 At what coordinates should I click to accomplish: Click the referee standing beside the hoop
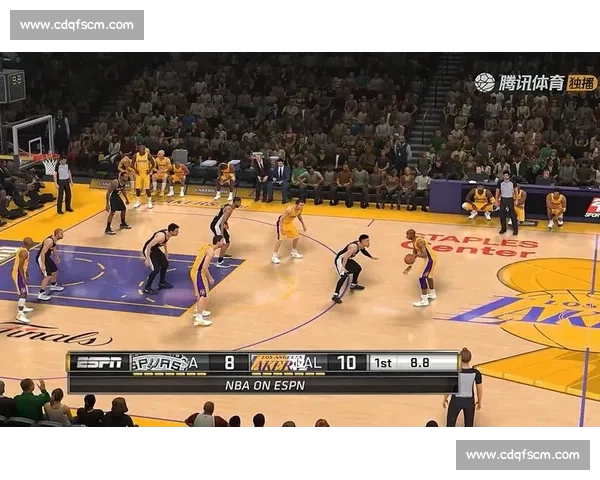(64, 185)
